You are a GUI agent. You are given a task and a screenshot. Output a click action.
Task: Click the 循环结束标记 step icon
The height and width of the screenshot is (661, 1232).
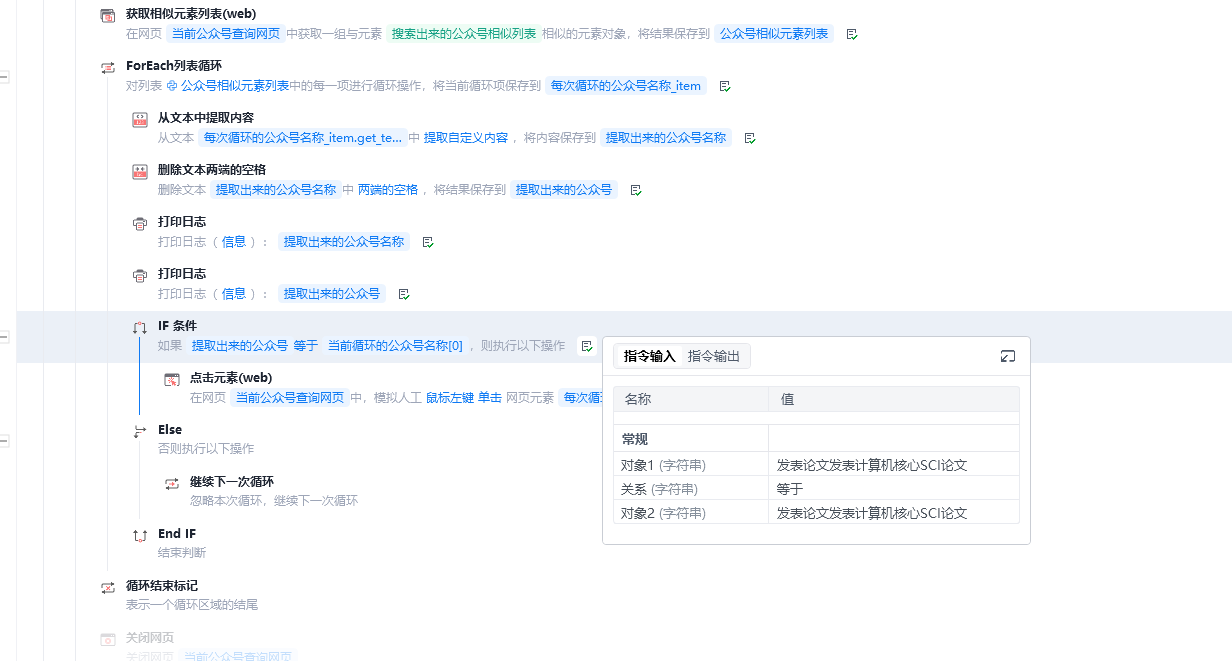(x=108, y=587)
